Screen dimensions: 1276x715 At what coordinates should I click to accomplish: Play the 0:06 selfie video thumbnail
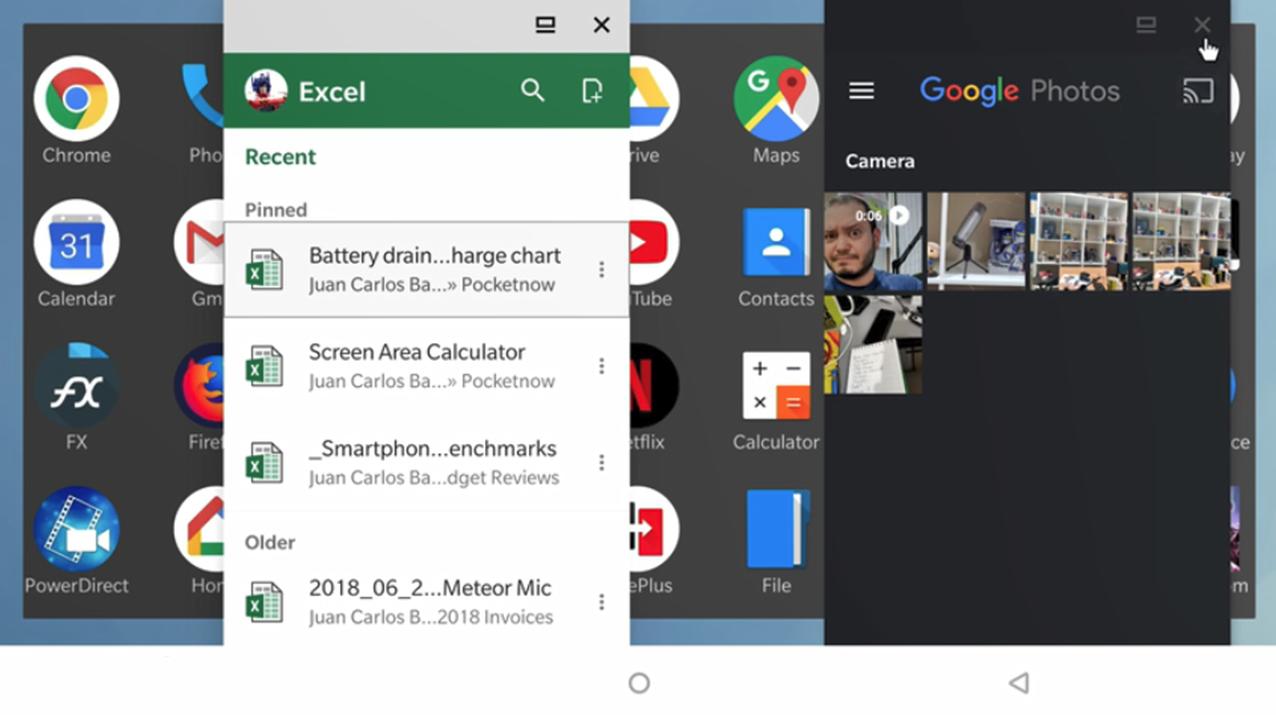872,242
